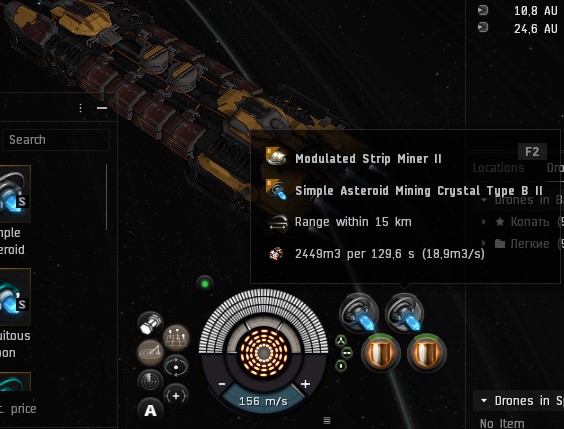Activate the first strip miner module
Screen dimensions: 564x429
(x=359, y=312)
